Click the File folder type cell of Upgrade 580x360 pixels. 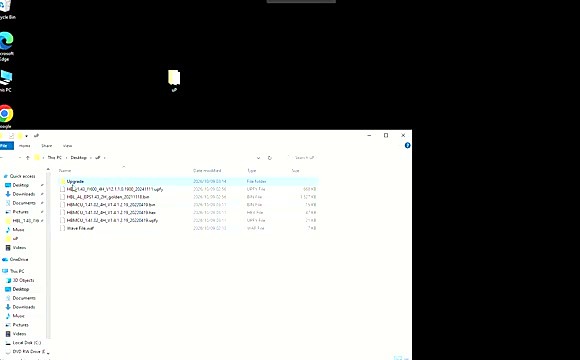click(x=256, y=181)
